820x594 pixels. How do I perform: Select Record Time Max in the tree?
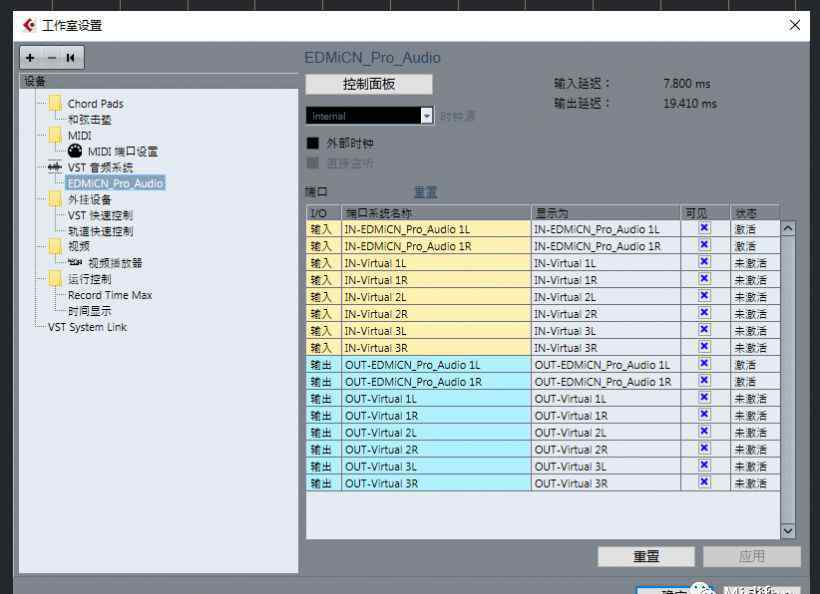coord(110,295)
